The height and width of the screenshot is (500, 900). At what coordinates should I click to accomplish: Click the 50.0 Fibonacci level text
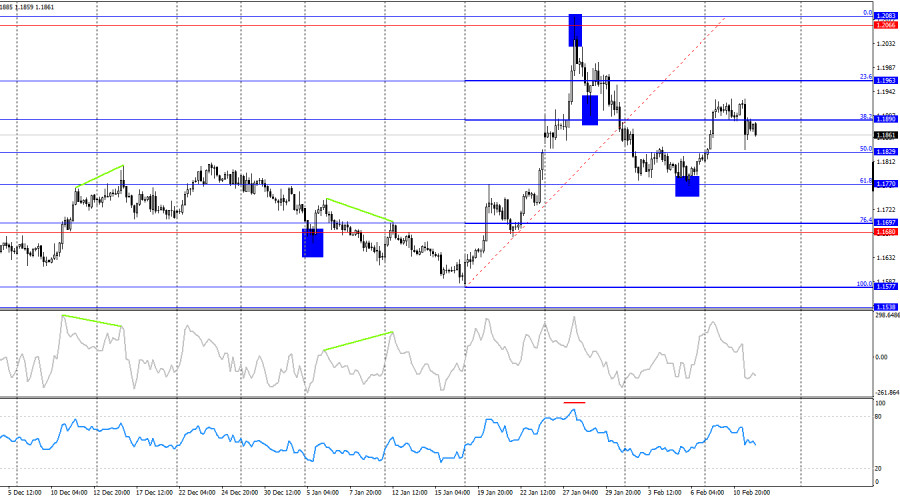(x=866, y=149)
